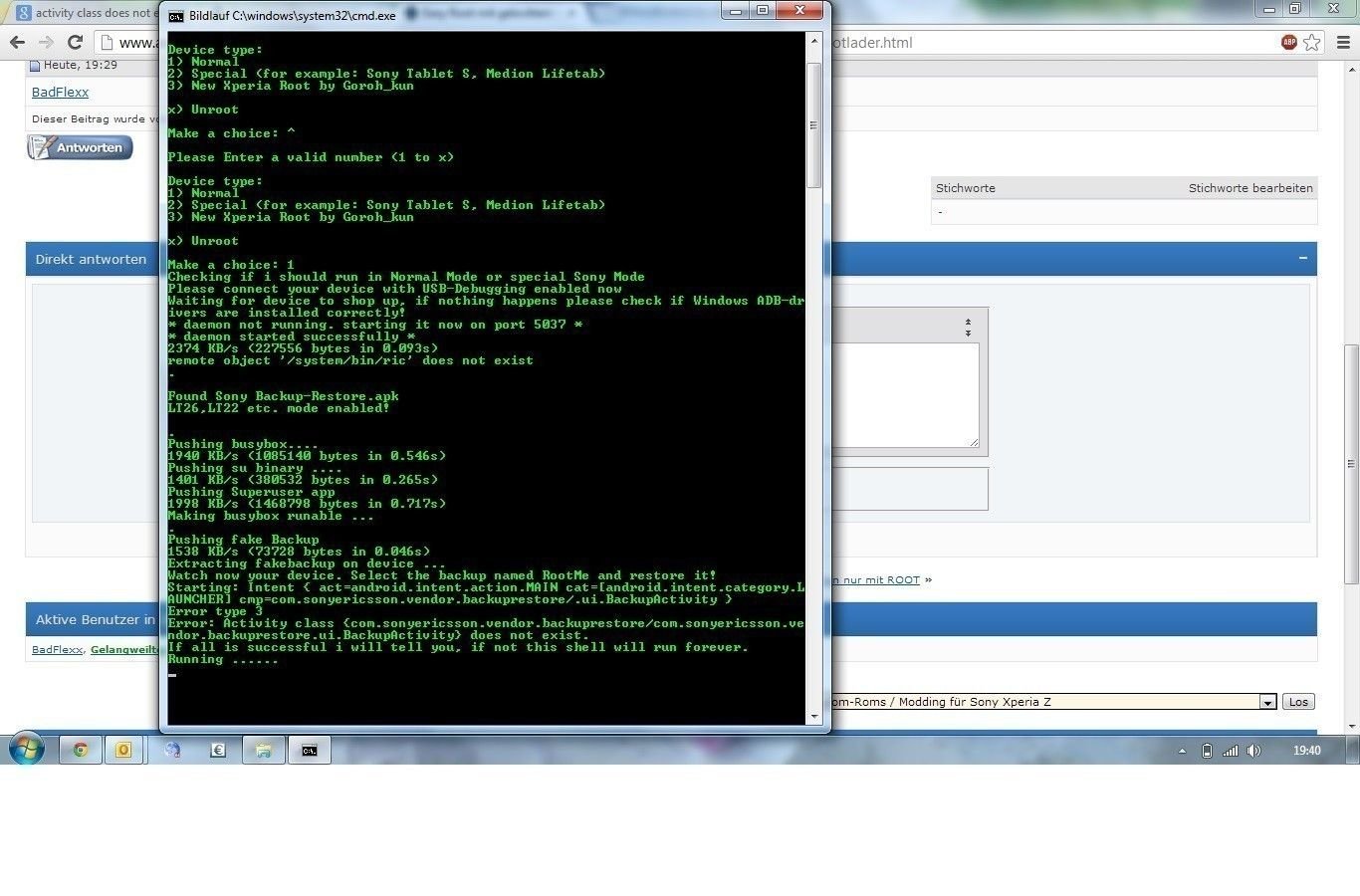Viewport: 1360px width, 896px height.
Task: Click the reply message text area
Action: click(904, 395)
